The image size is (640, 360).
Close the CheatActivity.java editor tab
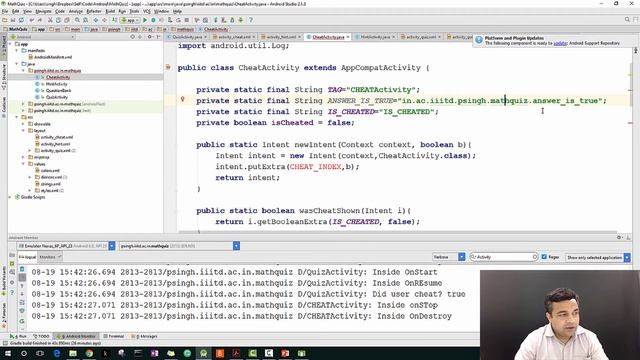348,37
